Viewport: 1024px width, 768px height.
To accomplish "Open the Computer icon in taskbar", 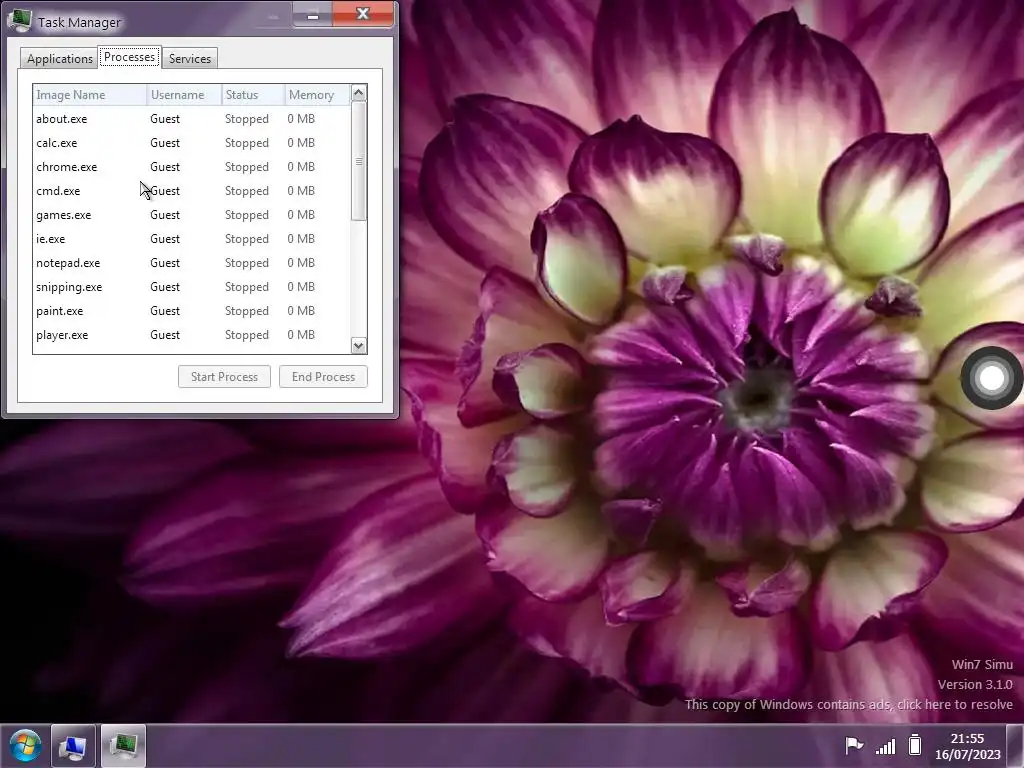I will pos(73,746).
